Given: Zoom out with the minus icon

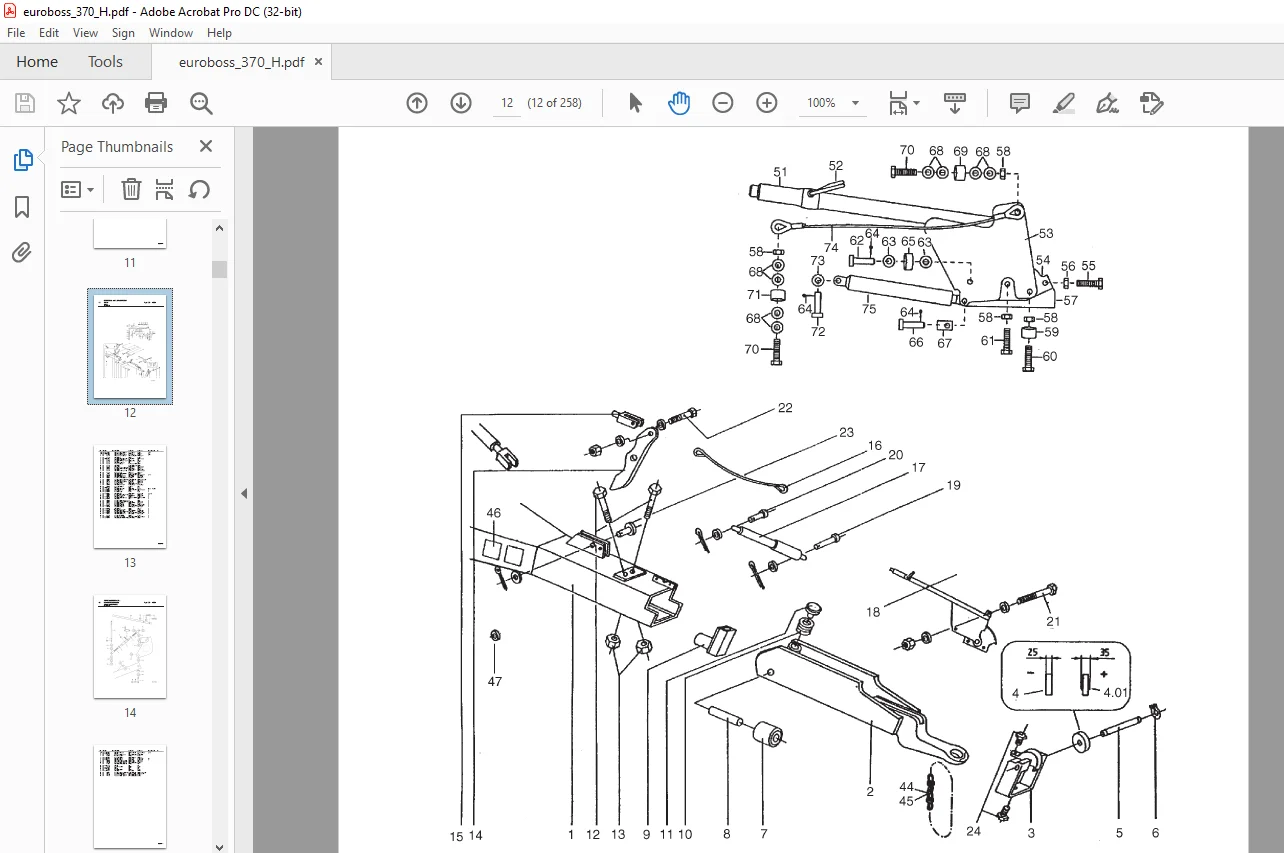Looking at the screenshot, I should click(723, 103).
